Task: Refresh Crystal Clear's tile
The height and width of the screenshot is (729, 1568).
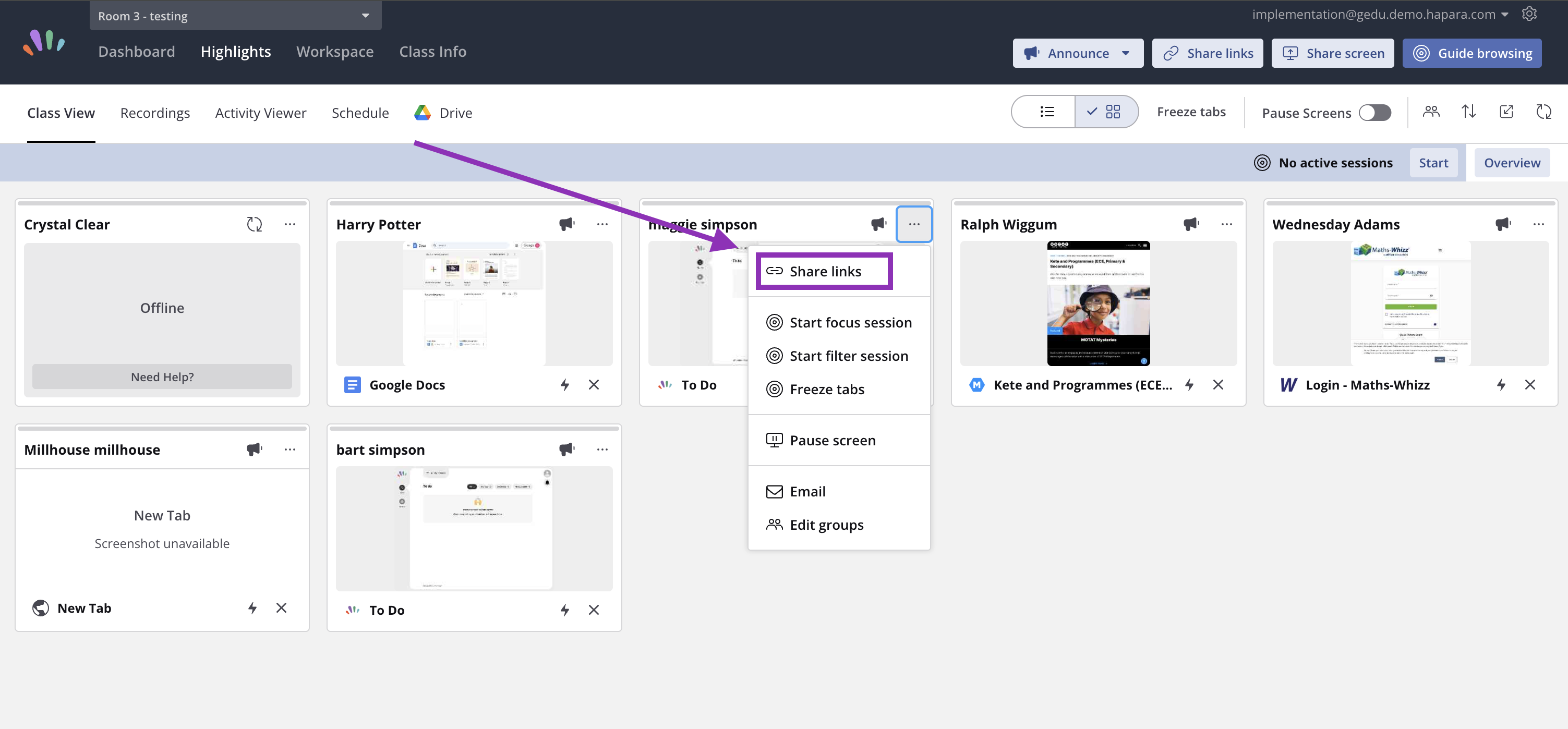Action: pos(255,224)
